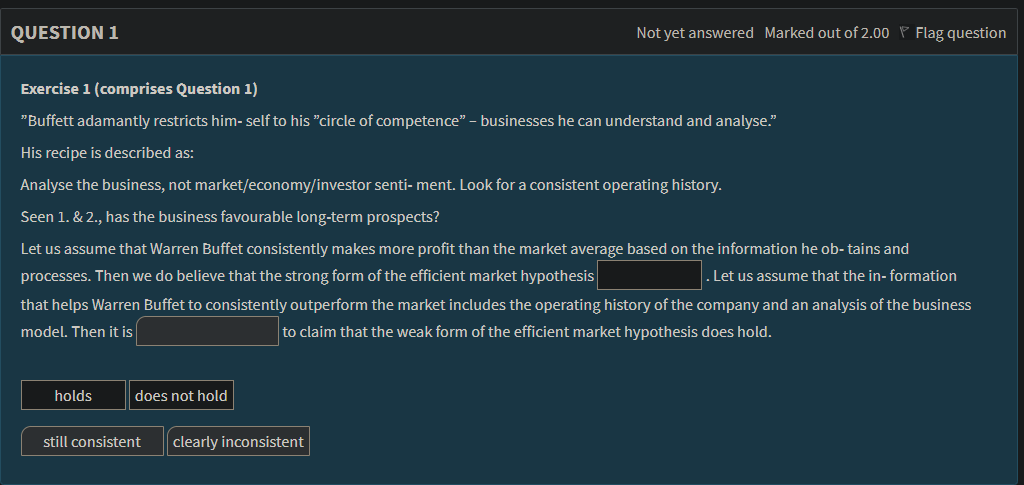This screenshot has height=485, width=1024.
Task: Click the line starting 'Let us assume that Warren Buffet consistently'
Action: click(464, 248)
